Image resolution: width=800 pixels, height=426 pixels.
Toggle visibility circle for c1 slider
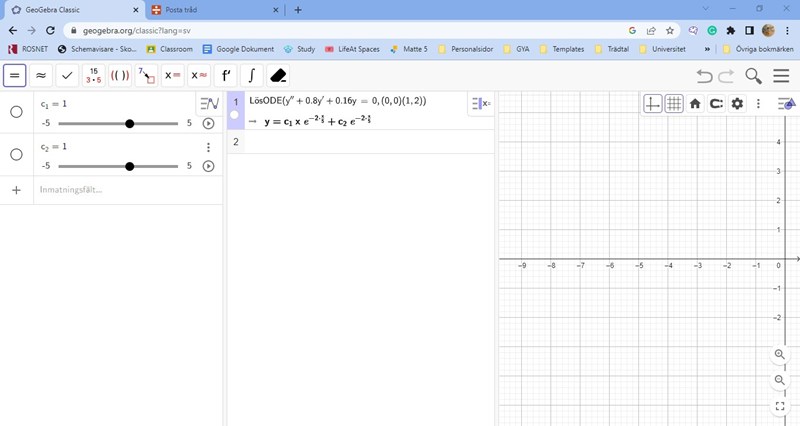coord(16,112)
